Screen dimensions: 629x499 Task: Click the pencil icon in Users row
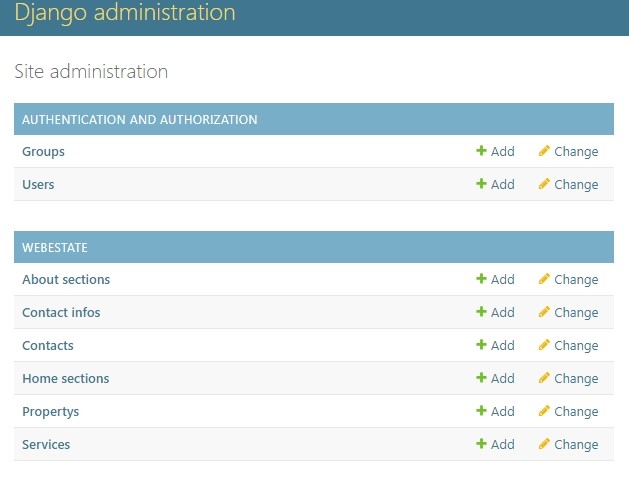(544, 184)
